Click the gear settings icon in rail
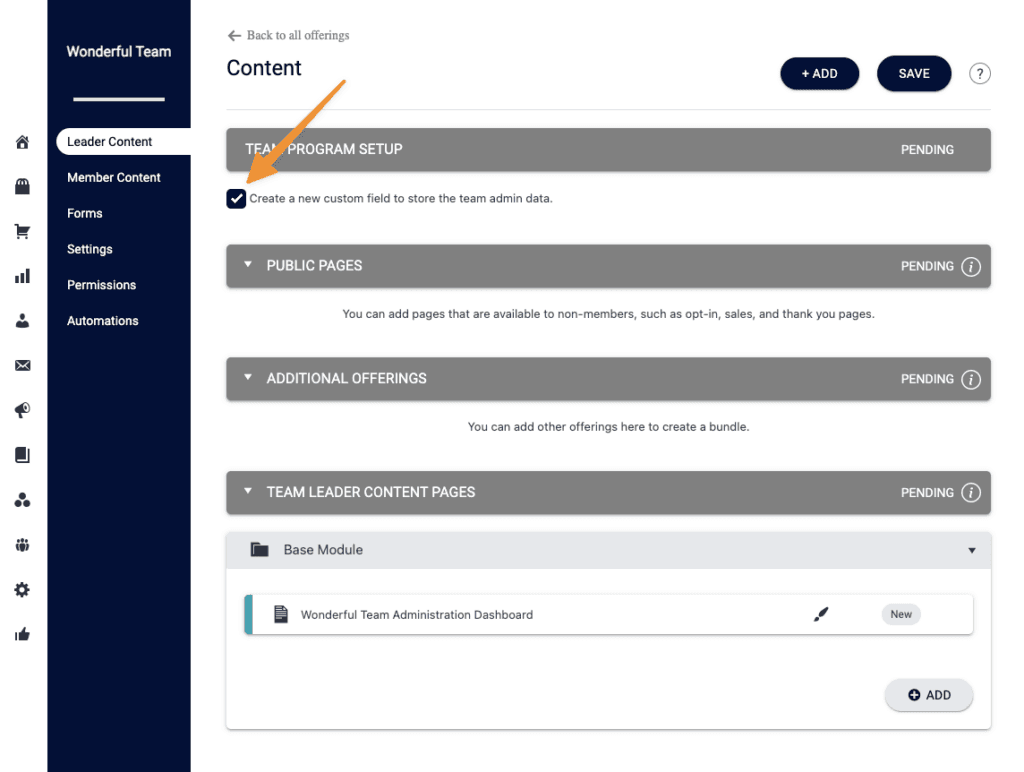 point(22,590)
